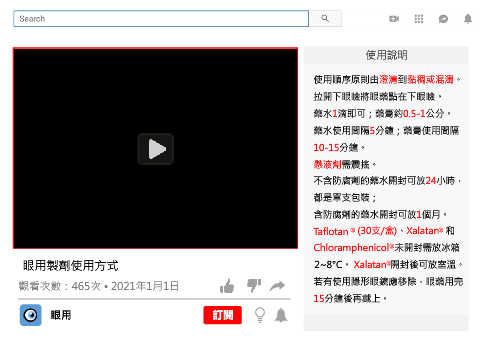This screenshot has width=480, height=360.
Task: Dislike the video with the thumbs down icon
Action: tap(254, 286)
